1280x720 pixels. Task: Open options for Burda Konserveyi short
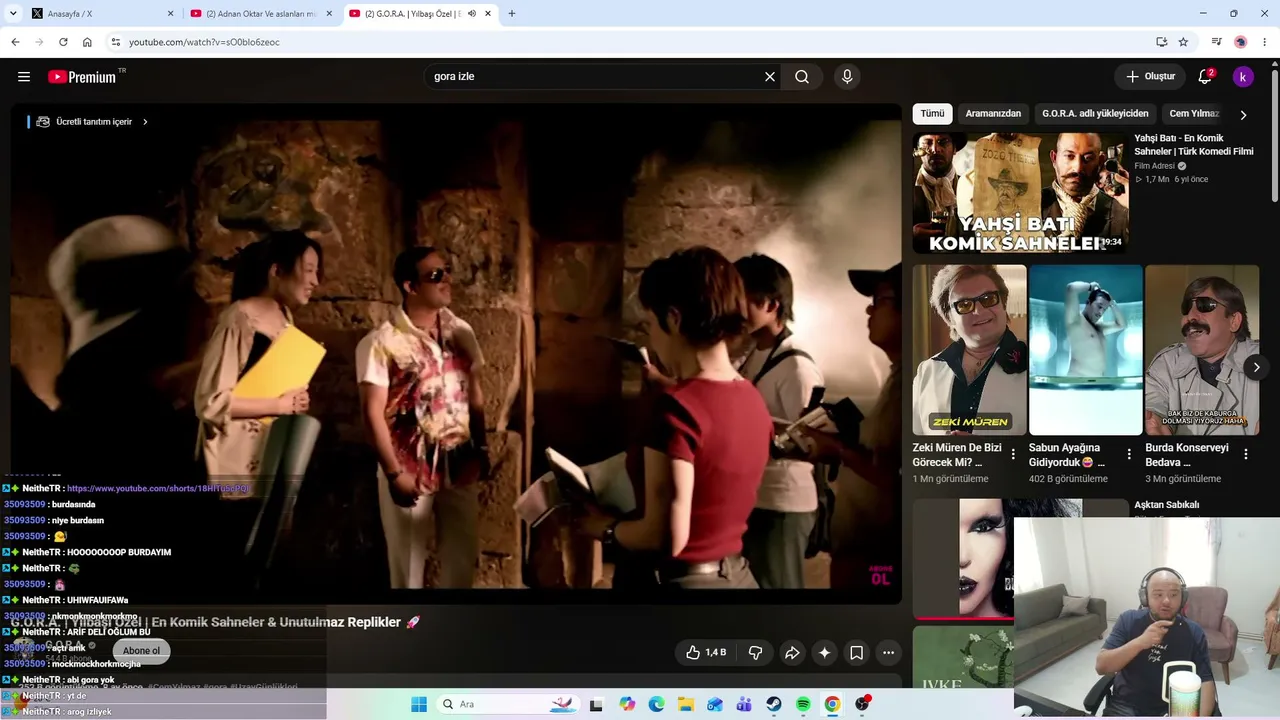pos(1246,454)
